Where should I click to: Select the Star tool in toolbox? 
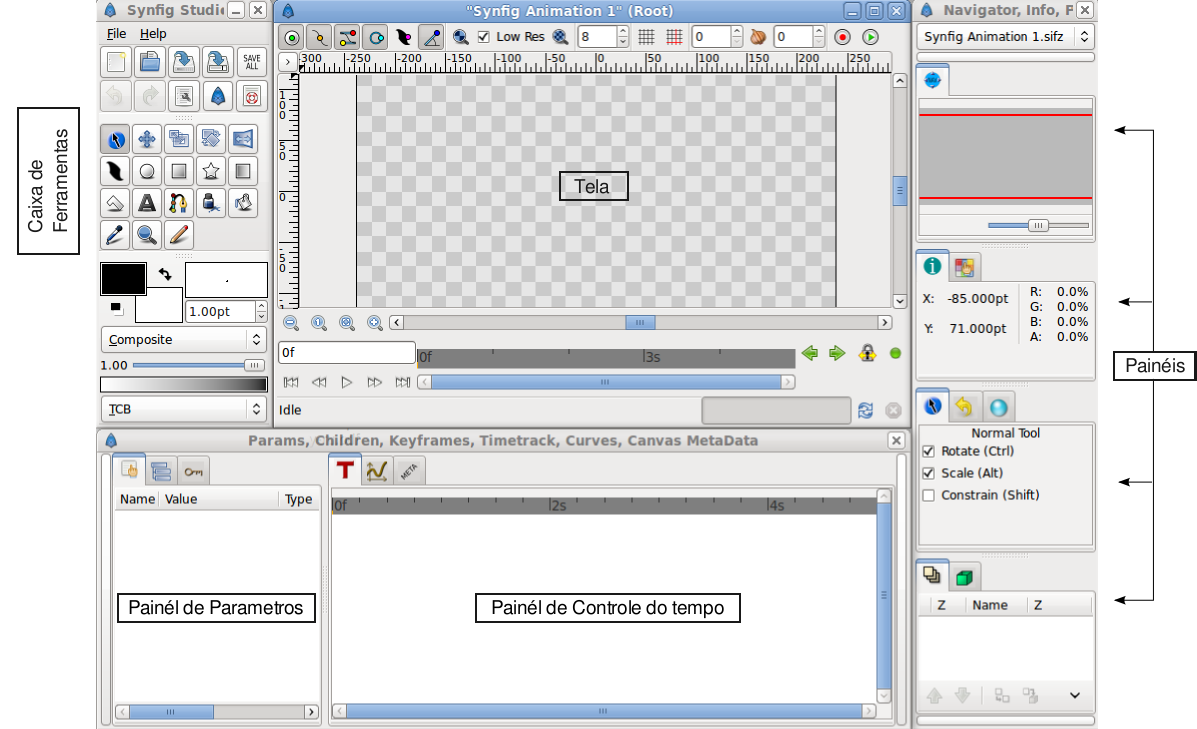(x=211, y=172)
